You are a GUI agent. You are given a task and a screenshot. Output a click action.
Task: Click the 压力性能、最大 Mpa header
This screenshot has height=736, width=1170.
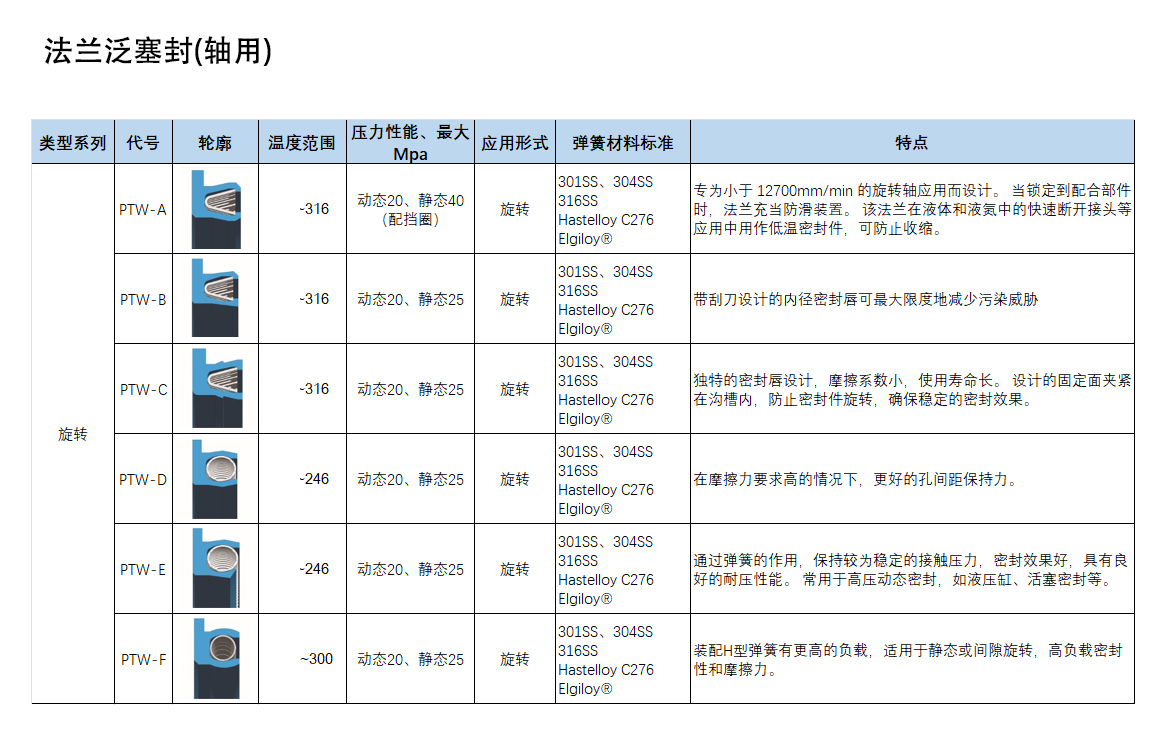410,142
